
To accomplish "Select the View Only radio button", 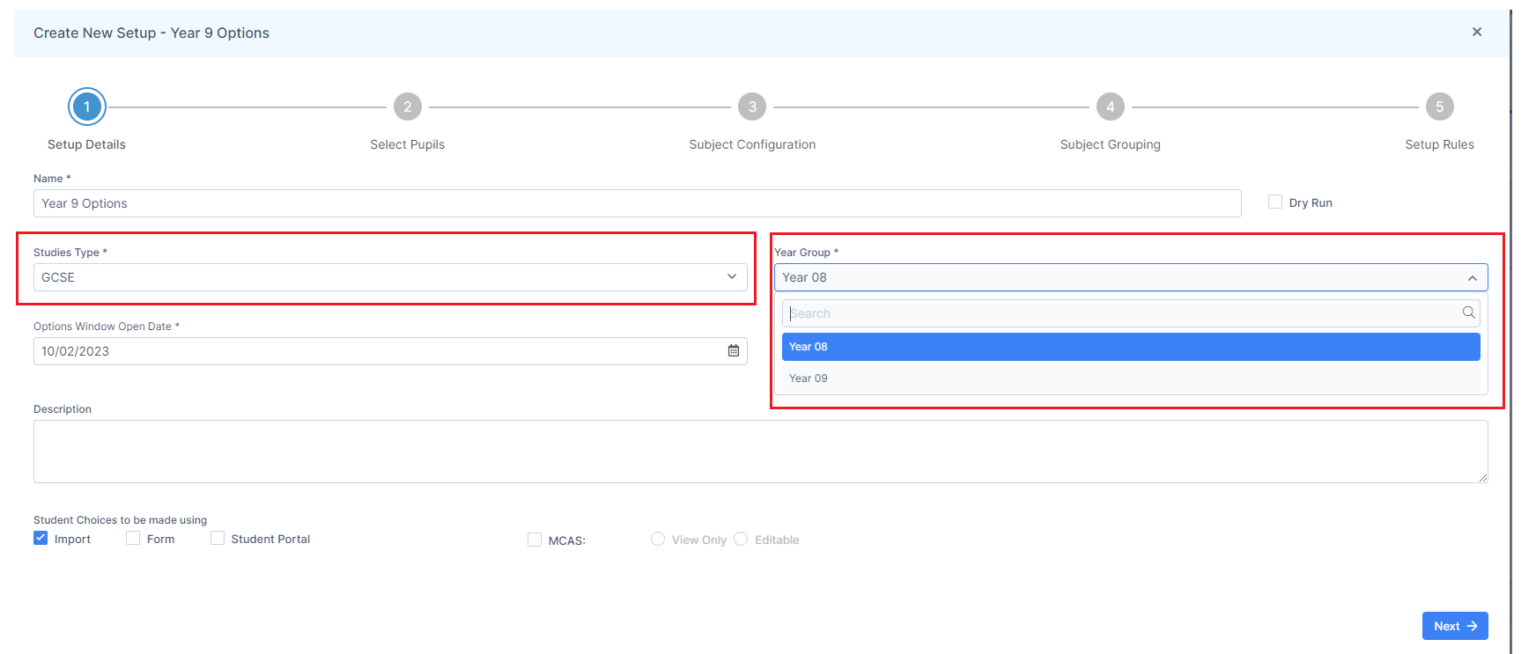I will (658, 539).
